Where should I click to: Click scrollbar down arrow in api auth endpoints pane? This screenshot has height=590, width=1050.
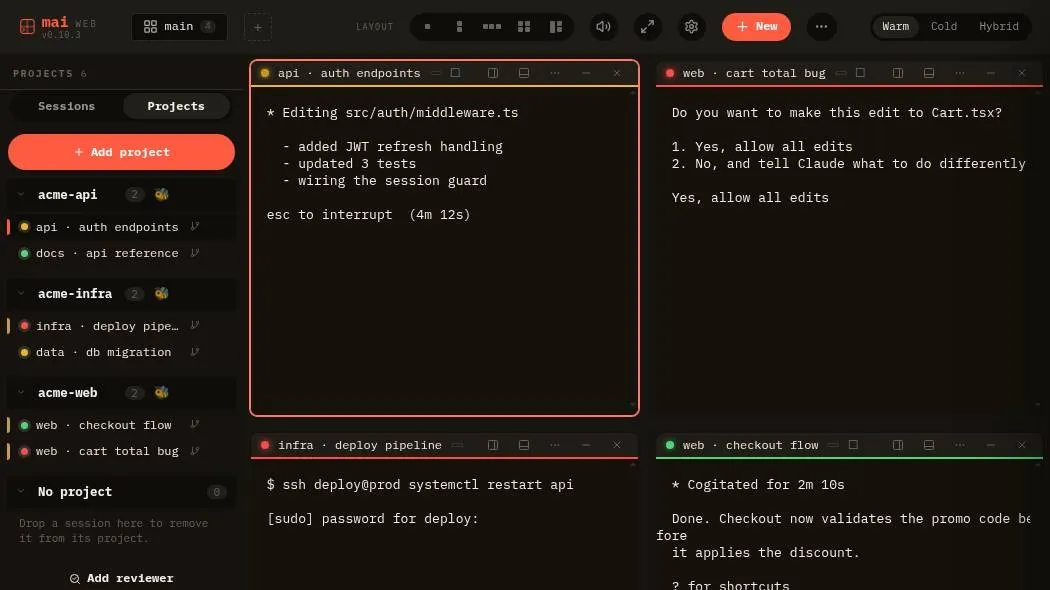pos(633,404)
